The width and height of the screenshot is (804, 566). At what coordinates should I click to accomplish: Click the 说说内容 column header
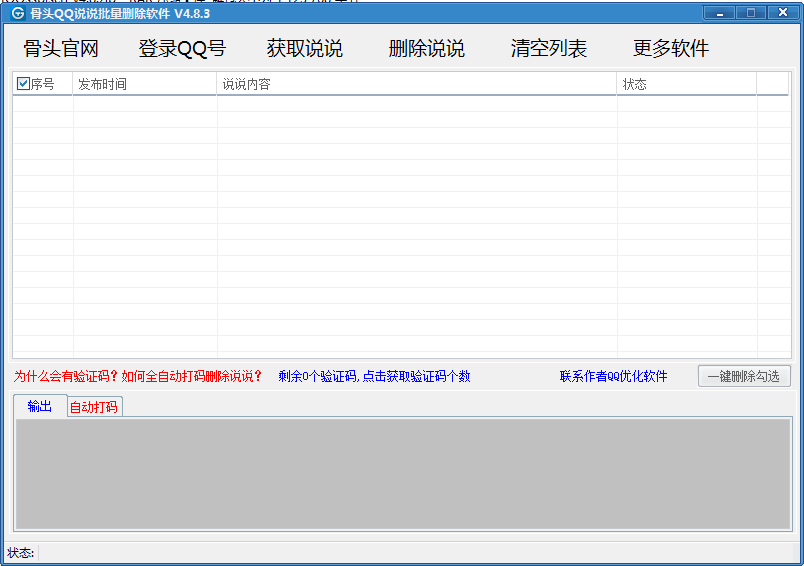click(416, 84)
